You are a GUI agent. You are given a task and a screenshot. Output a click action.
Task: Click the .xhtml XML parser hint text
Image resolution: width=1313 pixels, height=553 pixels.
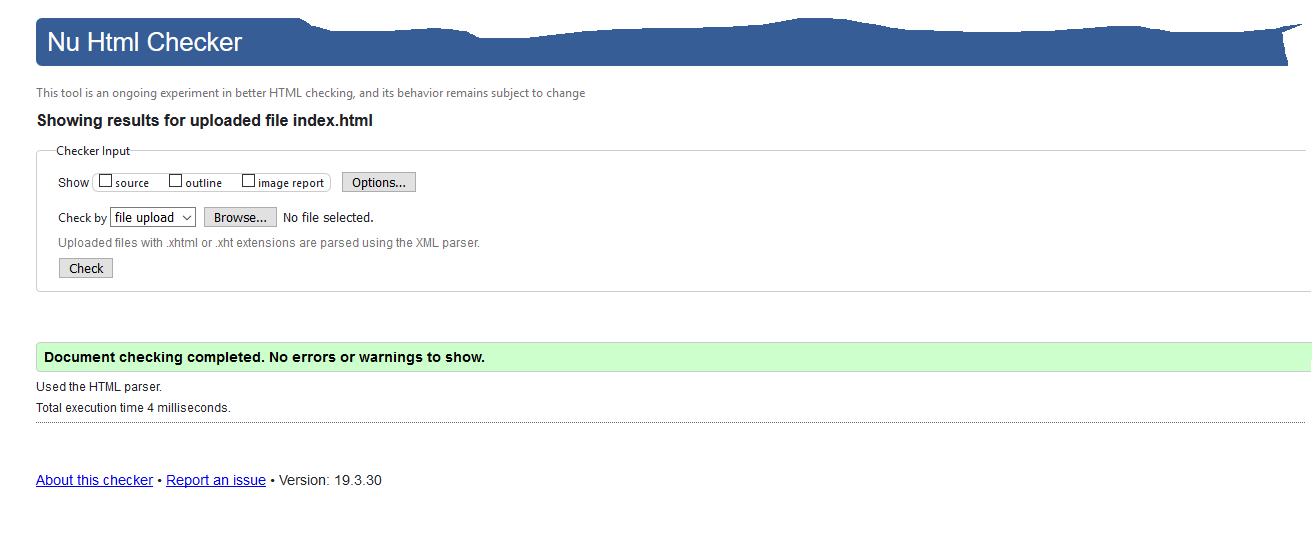(x=269, y=243)
